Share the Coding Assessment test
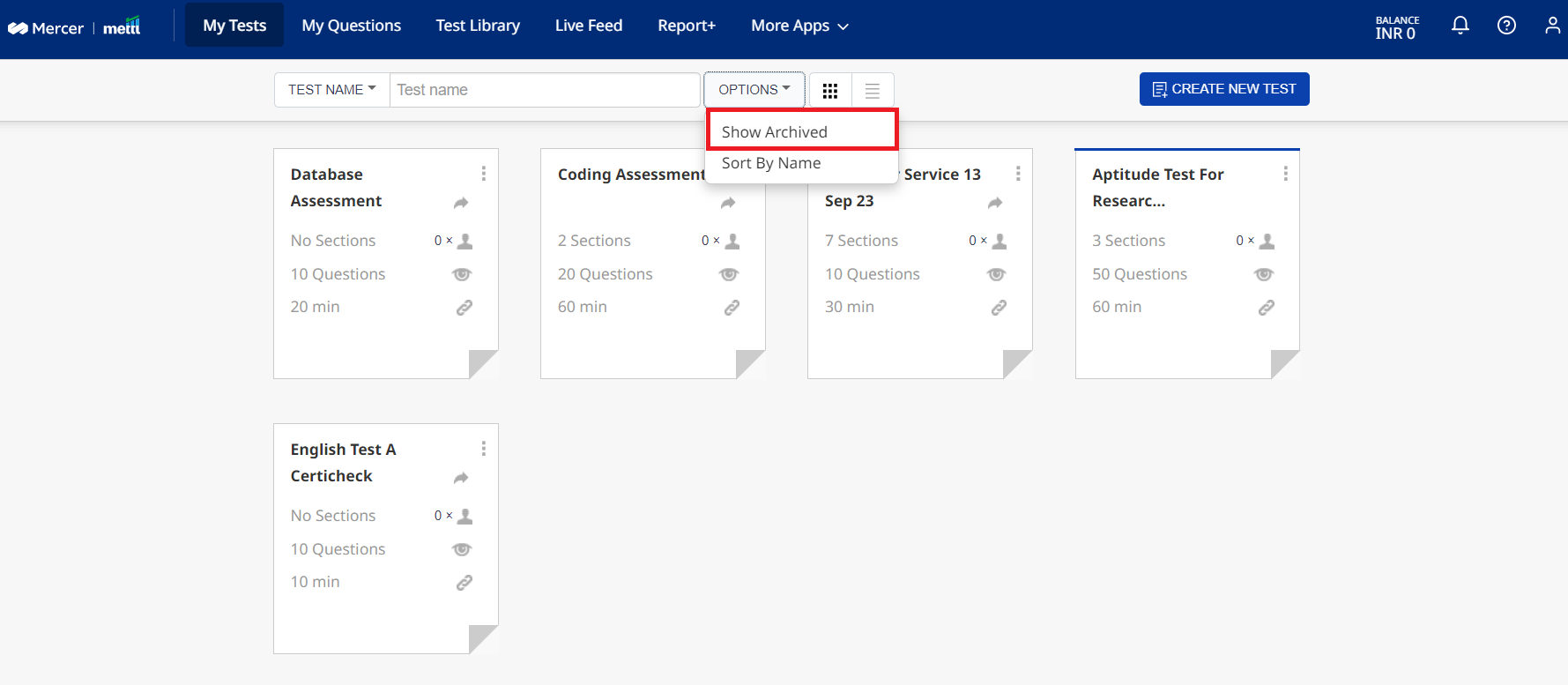Image resolution: width=1568 pixels, height=685 pixels. [728, 204]
